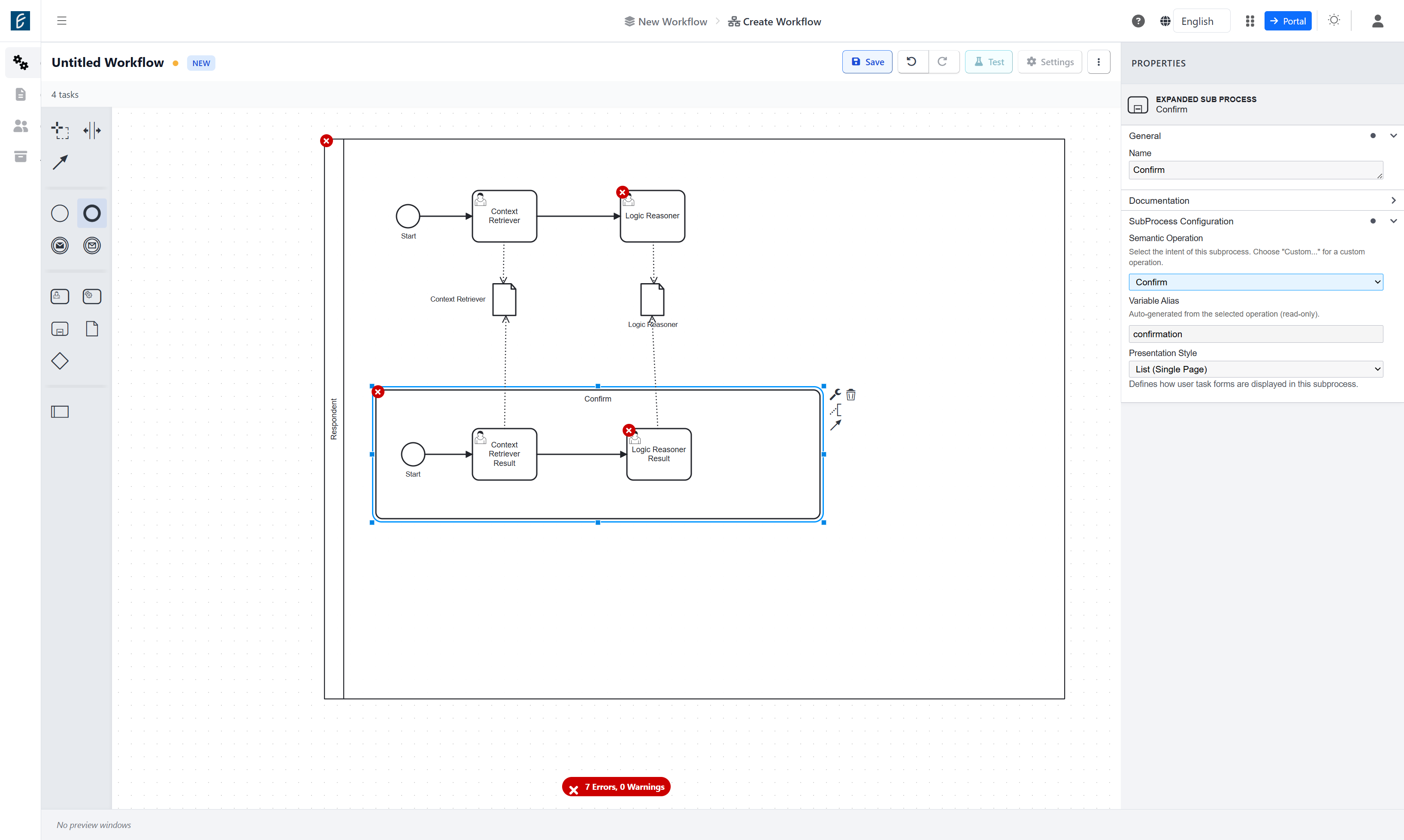This screenshot has height=840, width=1404.
Task: Open the Semantic Operation Confirm dropdown
Action: 1255,282
